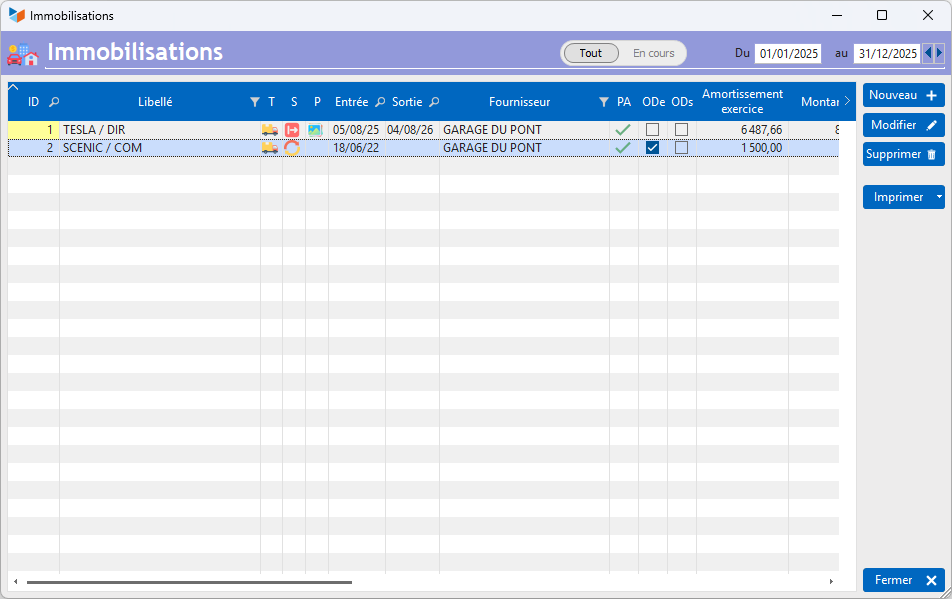Click the Entrée column header

point(352,102)
